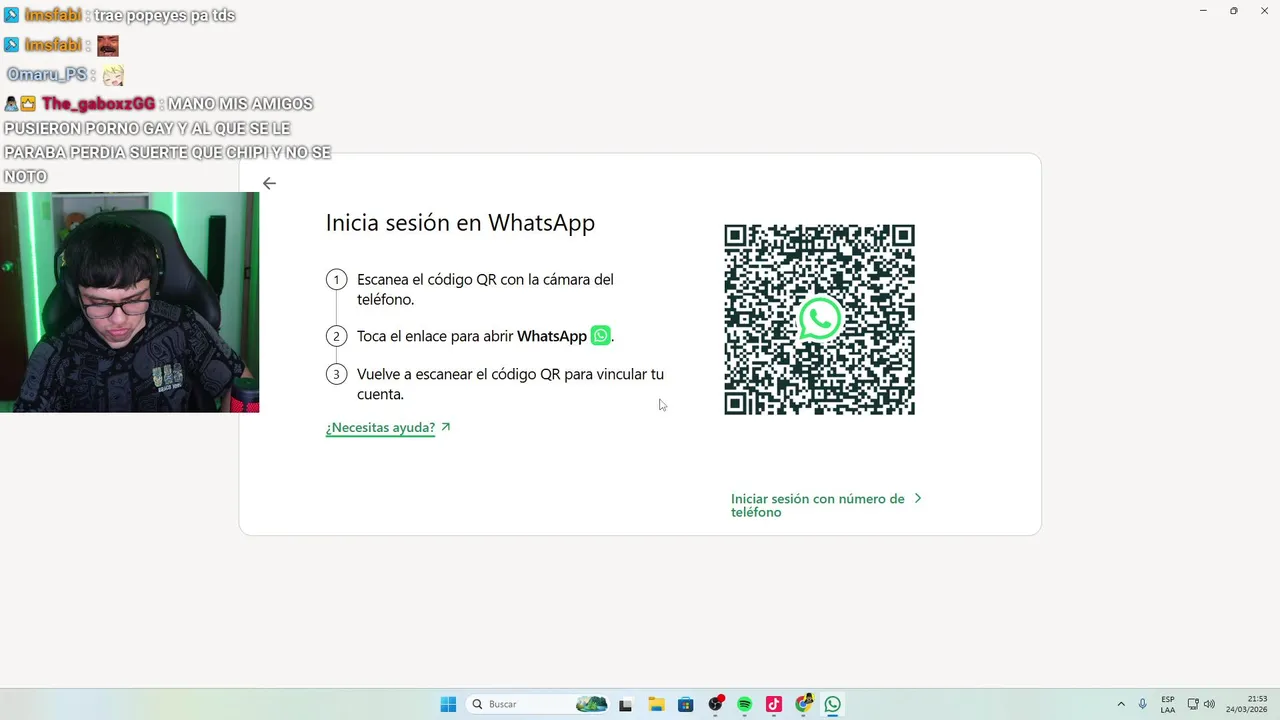The width and height of the screenshot is (1280, 720).
Task: Restore down the WhatsApp window
Action: coord(1233,10)
